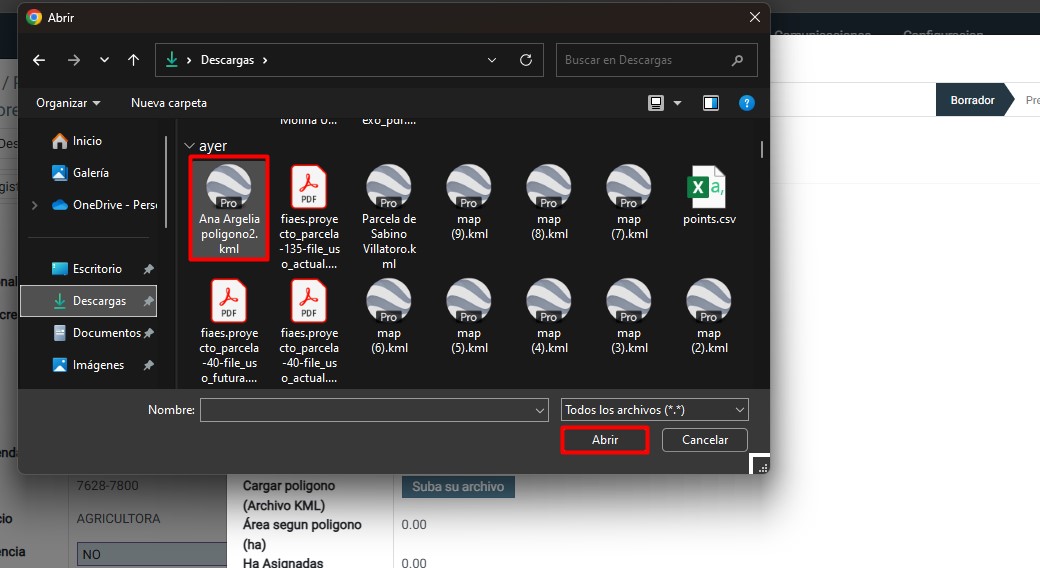Select Ana Argelia poligono2.kml file

tap(229, 209)
